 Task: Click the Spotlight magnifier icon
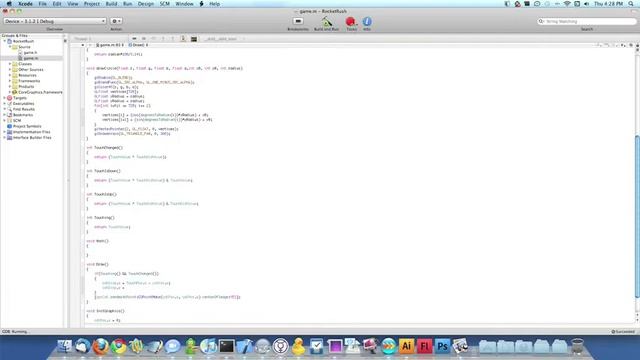point(631,4)
